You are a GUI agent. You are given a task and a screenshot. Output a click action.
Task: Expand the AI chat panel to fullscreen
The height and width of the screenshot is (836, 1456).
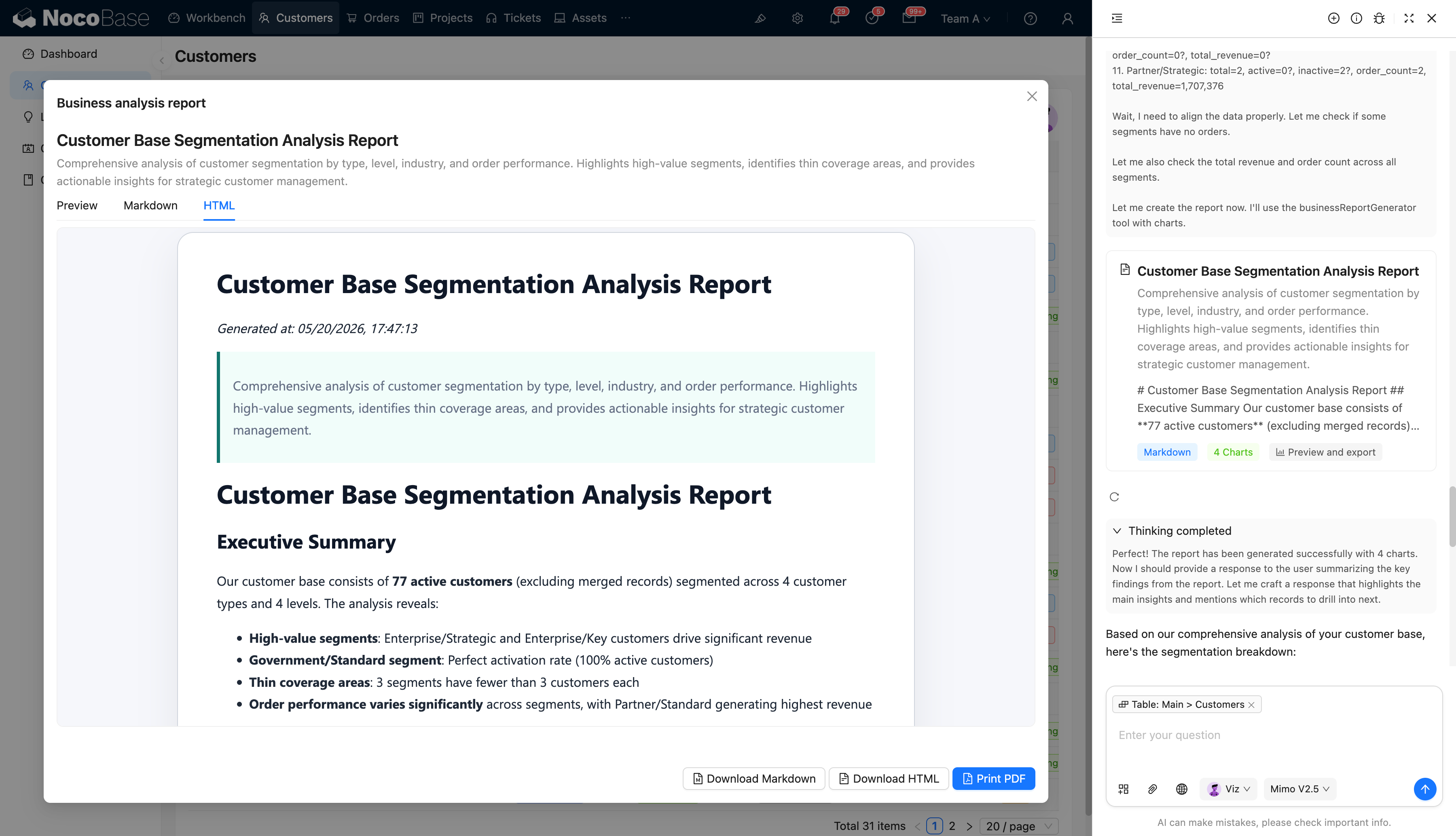click(x=1409, y=18)
